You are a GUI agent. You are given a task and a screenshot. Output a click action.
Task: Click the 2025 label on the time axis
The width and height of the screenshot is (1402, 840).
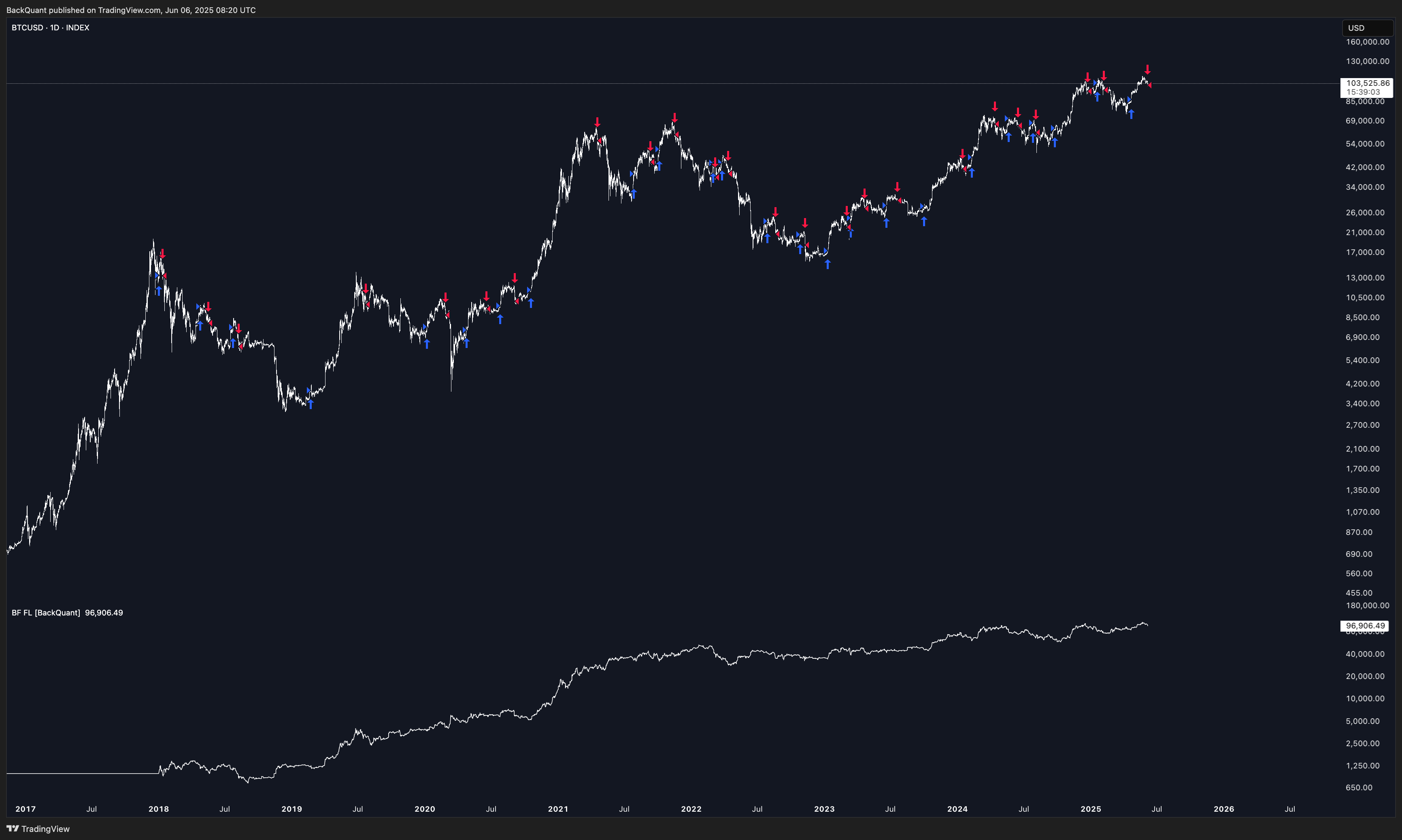tap(1091, 809)
